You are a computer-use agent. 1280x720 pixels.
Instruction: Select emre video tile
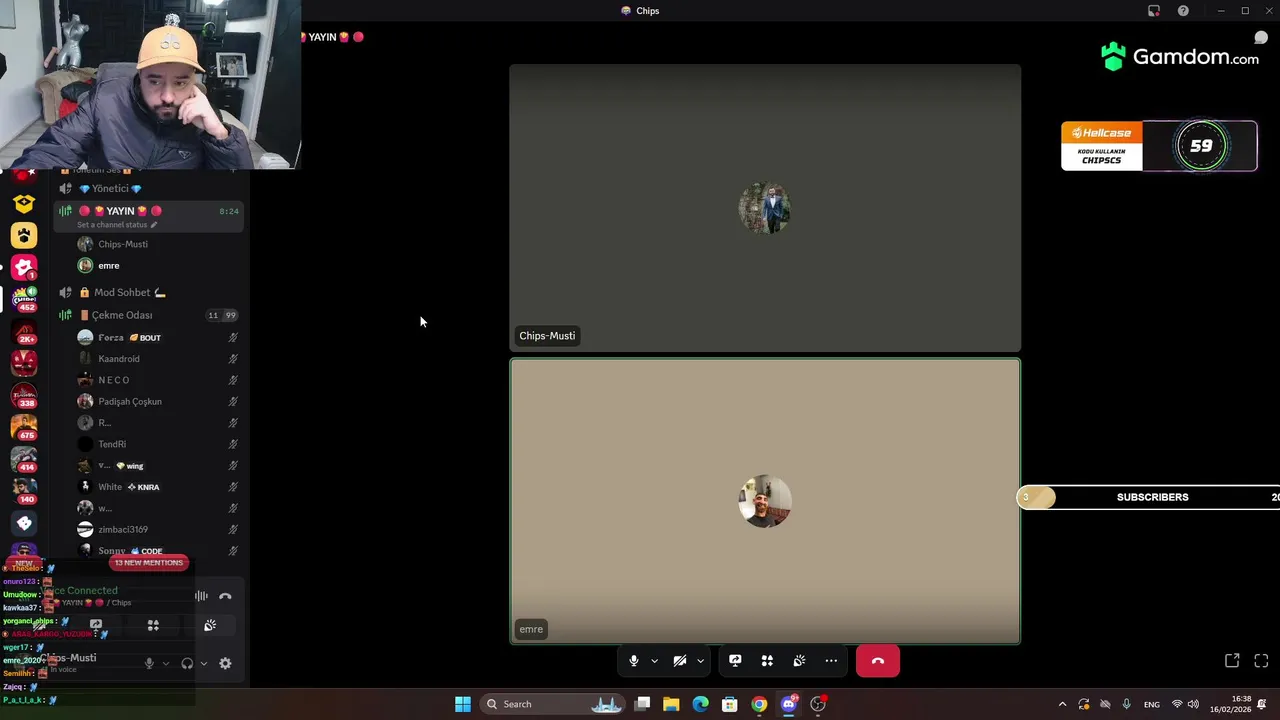point(765,501)
